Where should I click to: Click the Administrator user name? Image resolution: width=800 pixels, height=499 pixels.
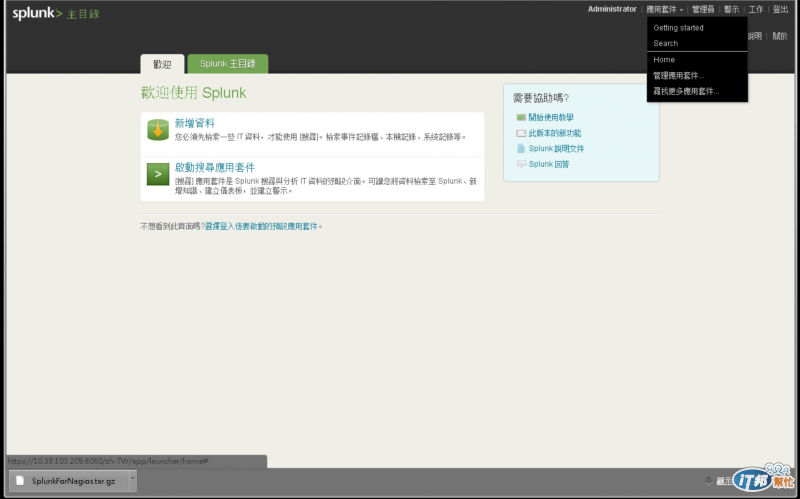pyautogui.click(x=612, y=9)
